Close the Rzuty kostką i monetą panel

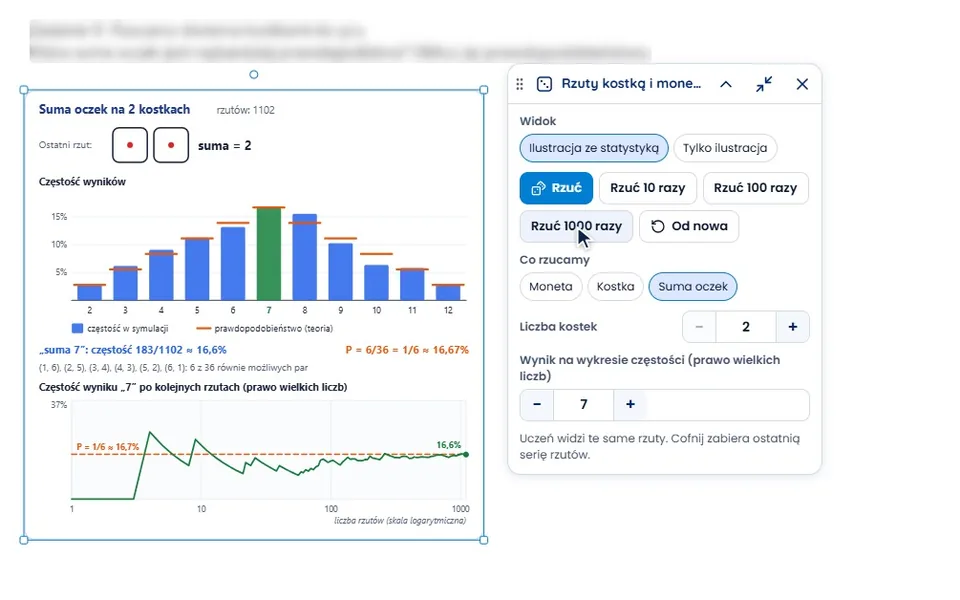[802, 84]
